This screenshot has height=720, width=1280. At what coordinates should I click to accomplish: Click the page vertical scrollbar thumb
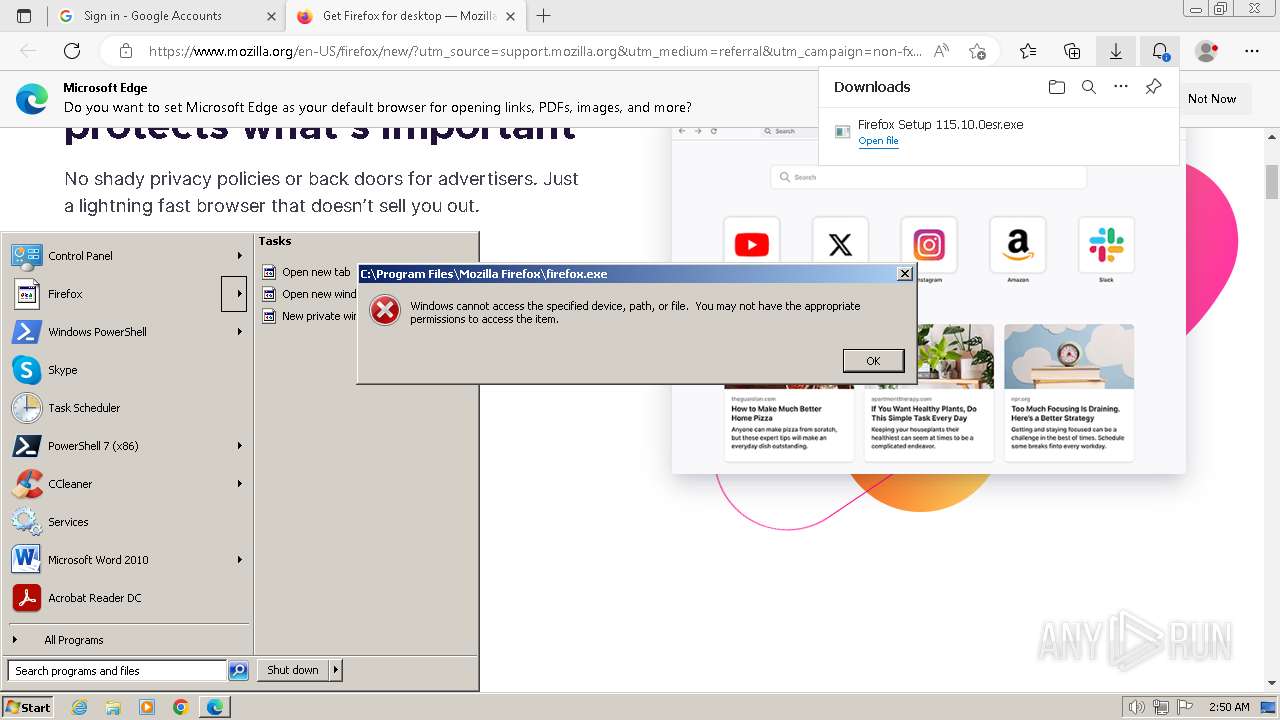point(1272,182)
